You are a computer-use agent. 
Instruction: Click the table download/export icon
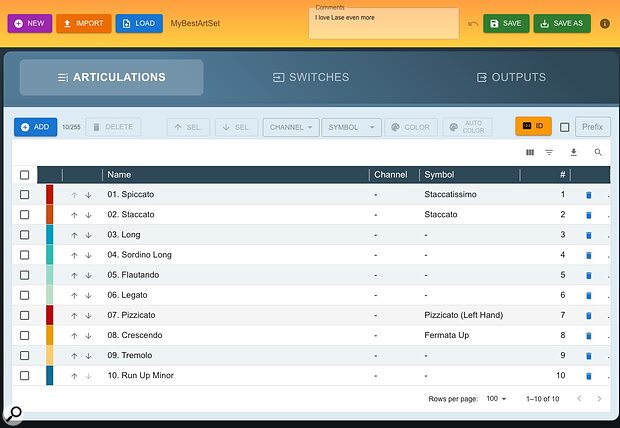(574, 153)
